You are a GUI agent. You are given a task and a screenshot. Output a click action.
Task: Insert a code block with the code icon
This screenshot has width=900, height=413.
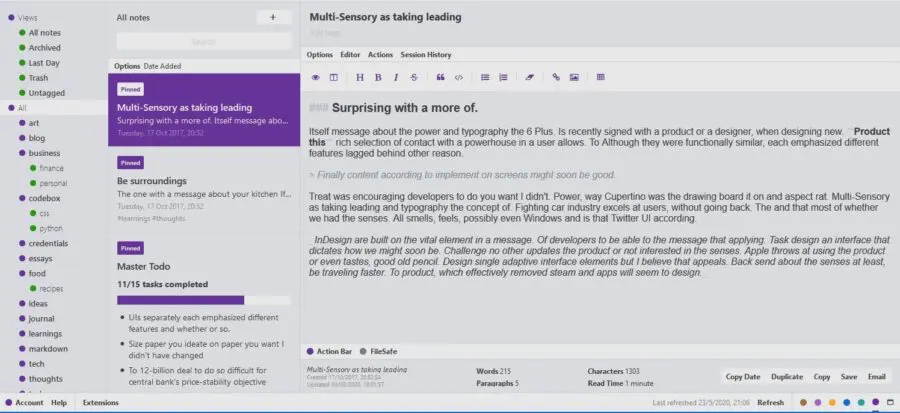[458, 77]
